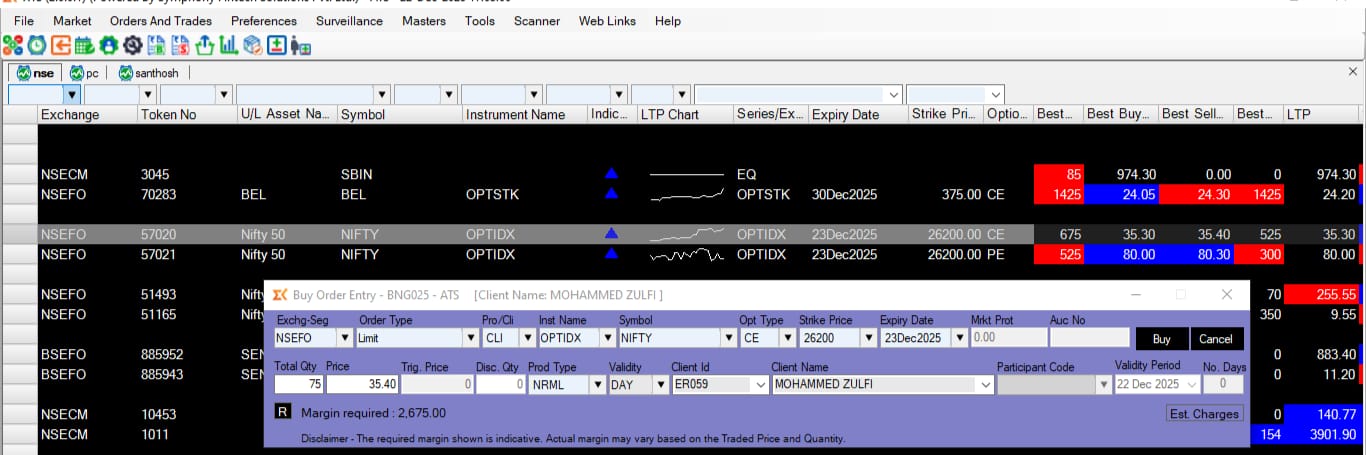Click the multicolor market watch circles toolbar icon
This screenshot has height=455, width=1366.
coord(12,45)
